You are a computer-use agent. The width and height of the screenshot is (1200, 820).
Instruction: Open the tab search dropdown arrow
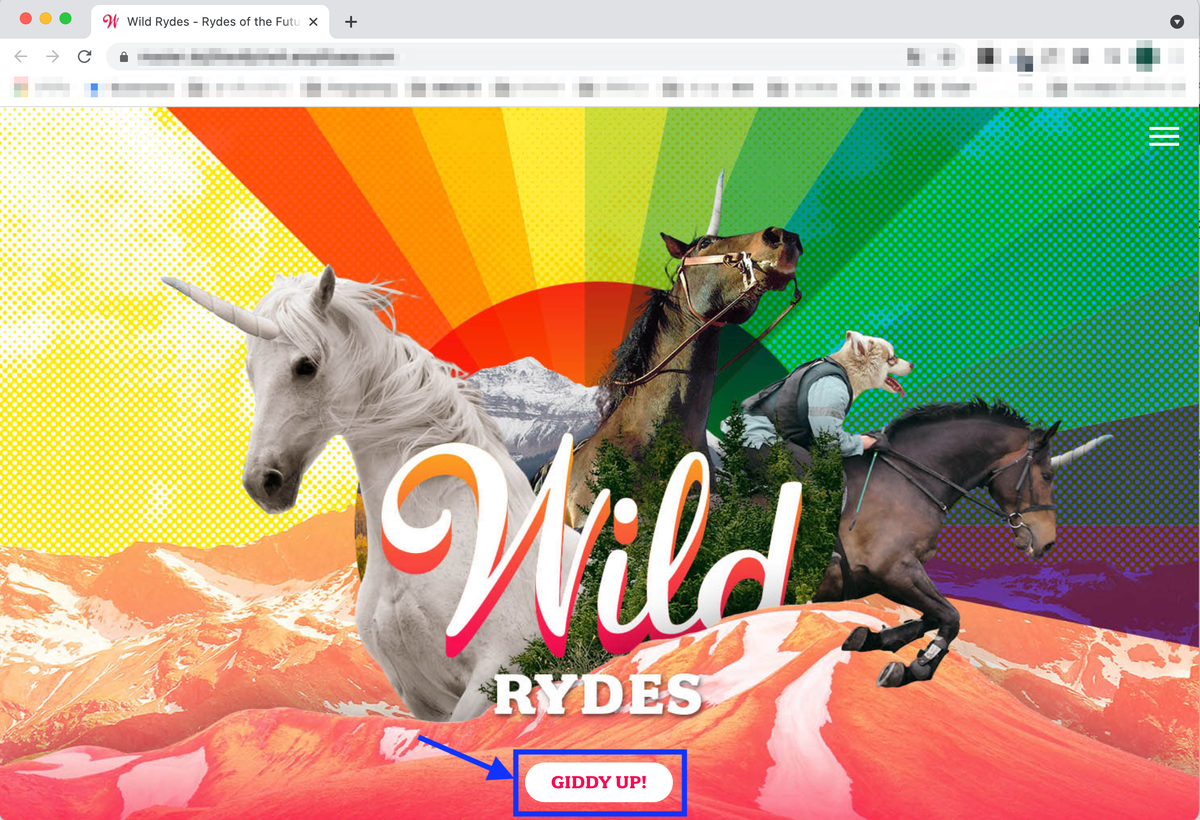point(1177,22)
